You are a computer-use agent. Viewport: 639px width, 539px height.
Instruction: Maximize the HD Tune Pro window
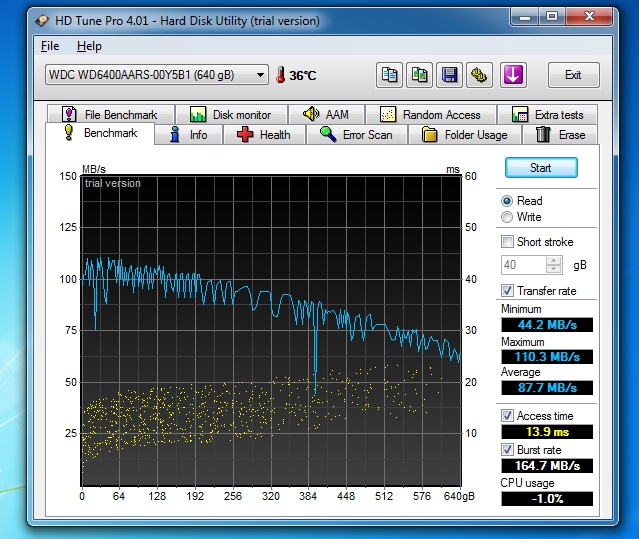coord(552,17)
